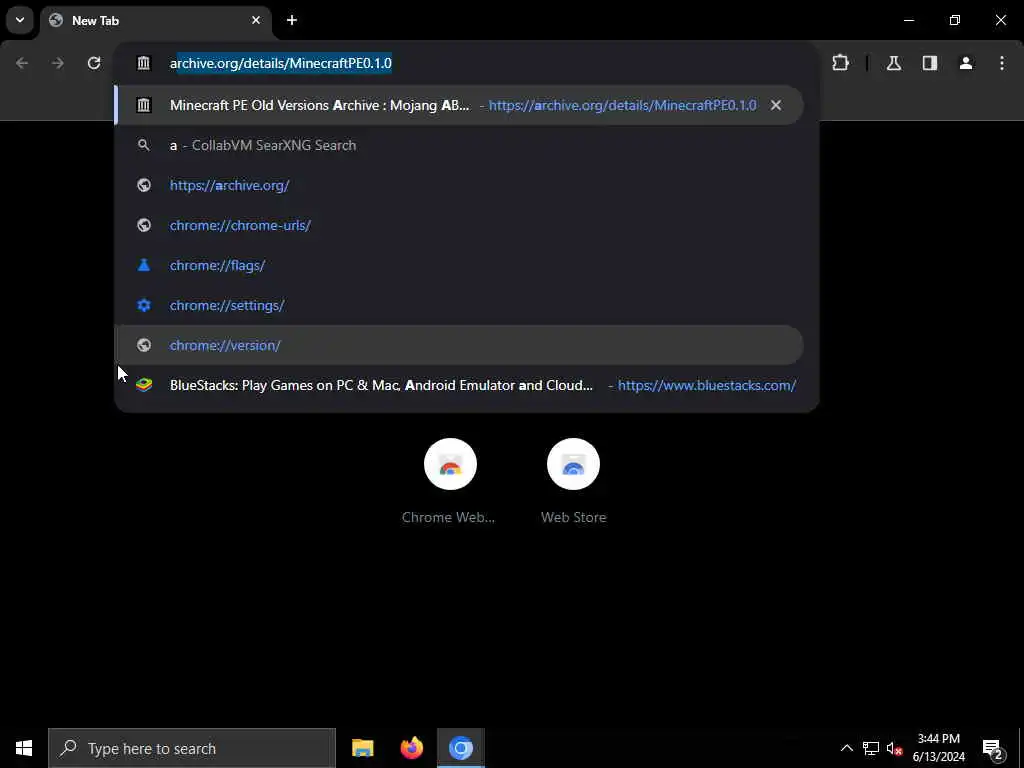The width and height of the screenshot is (1024, 768).
Task: Click the globe icon beside chrome://version/
Action: pos(144,345)
